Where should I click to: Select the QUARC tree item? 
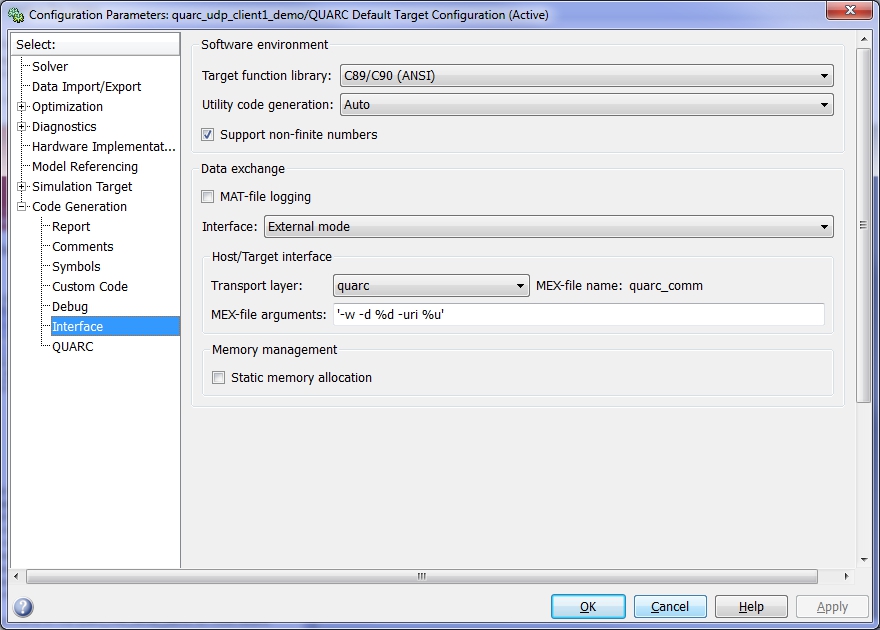[x=71, y=346]
